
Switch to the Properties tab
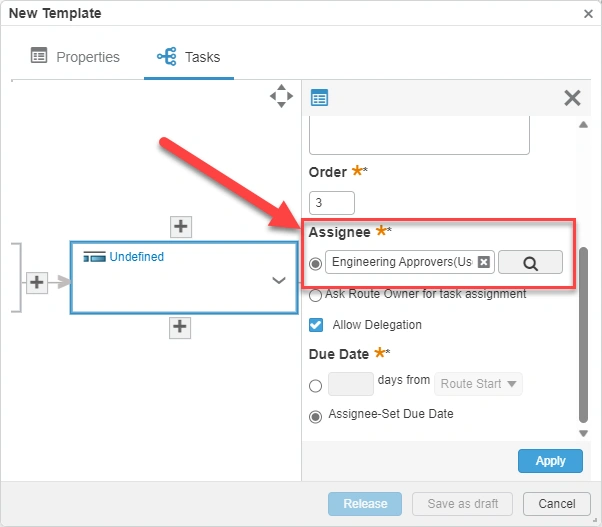coord(75,57)
